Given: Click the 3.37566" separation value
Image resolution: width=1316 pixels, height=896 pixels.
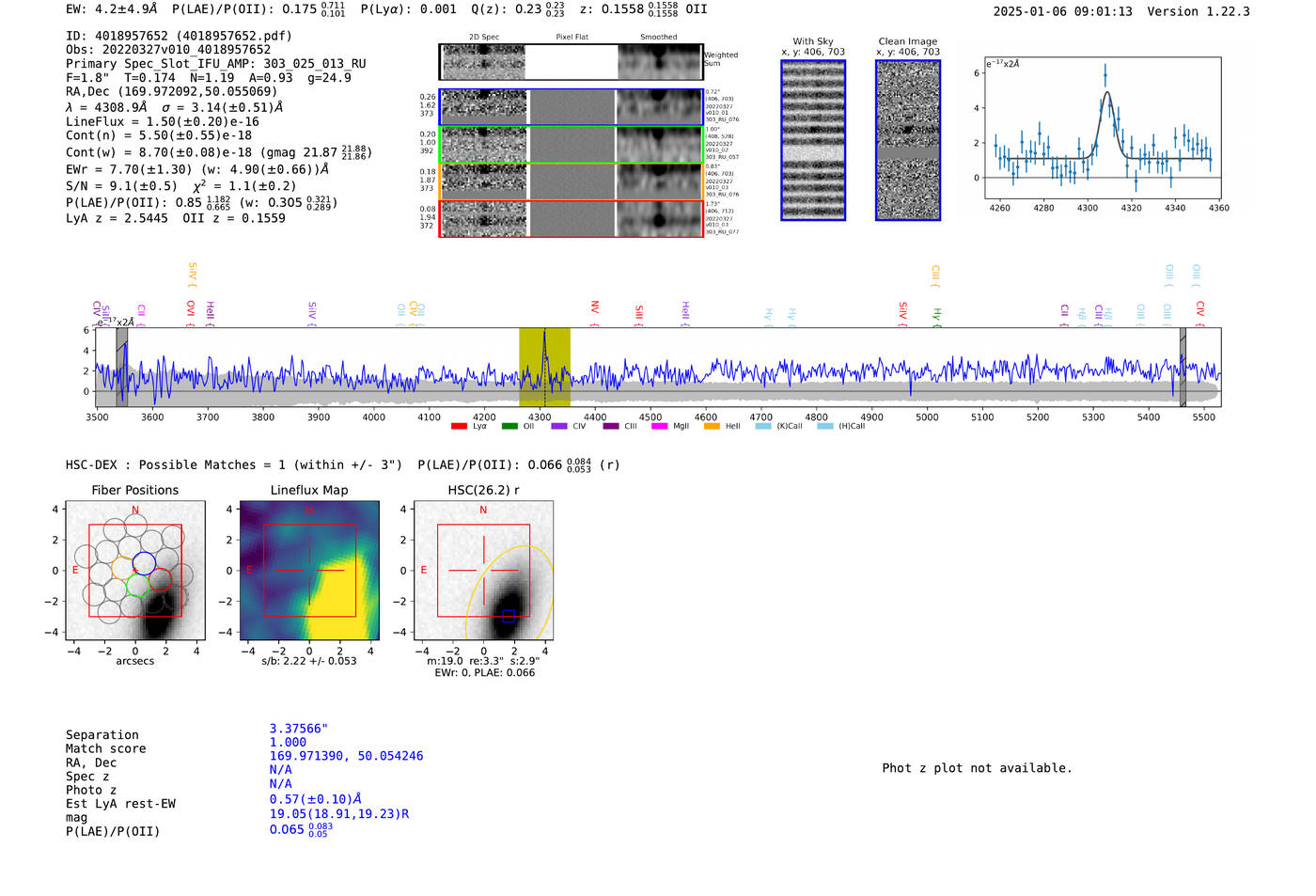Looking at the screenshot, I should pos(298,729).
